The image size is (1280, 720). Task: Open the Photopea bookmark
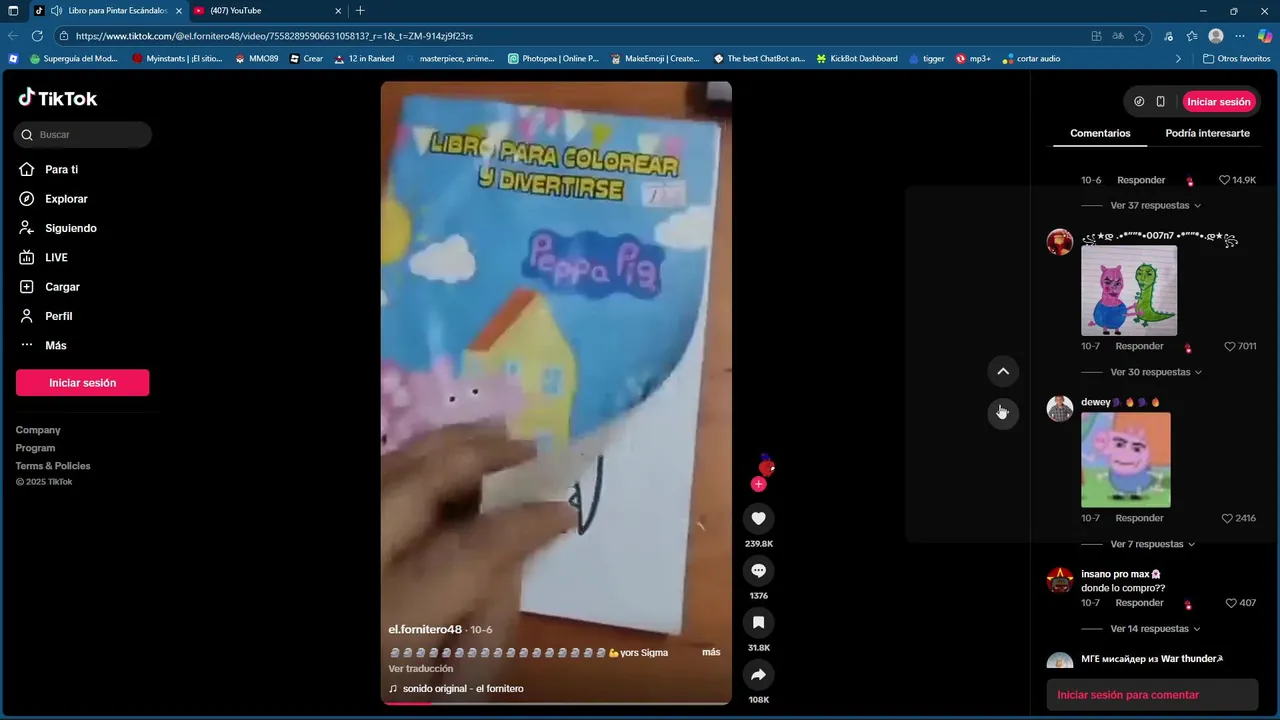click(553, 59)
